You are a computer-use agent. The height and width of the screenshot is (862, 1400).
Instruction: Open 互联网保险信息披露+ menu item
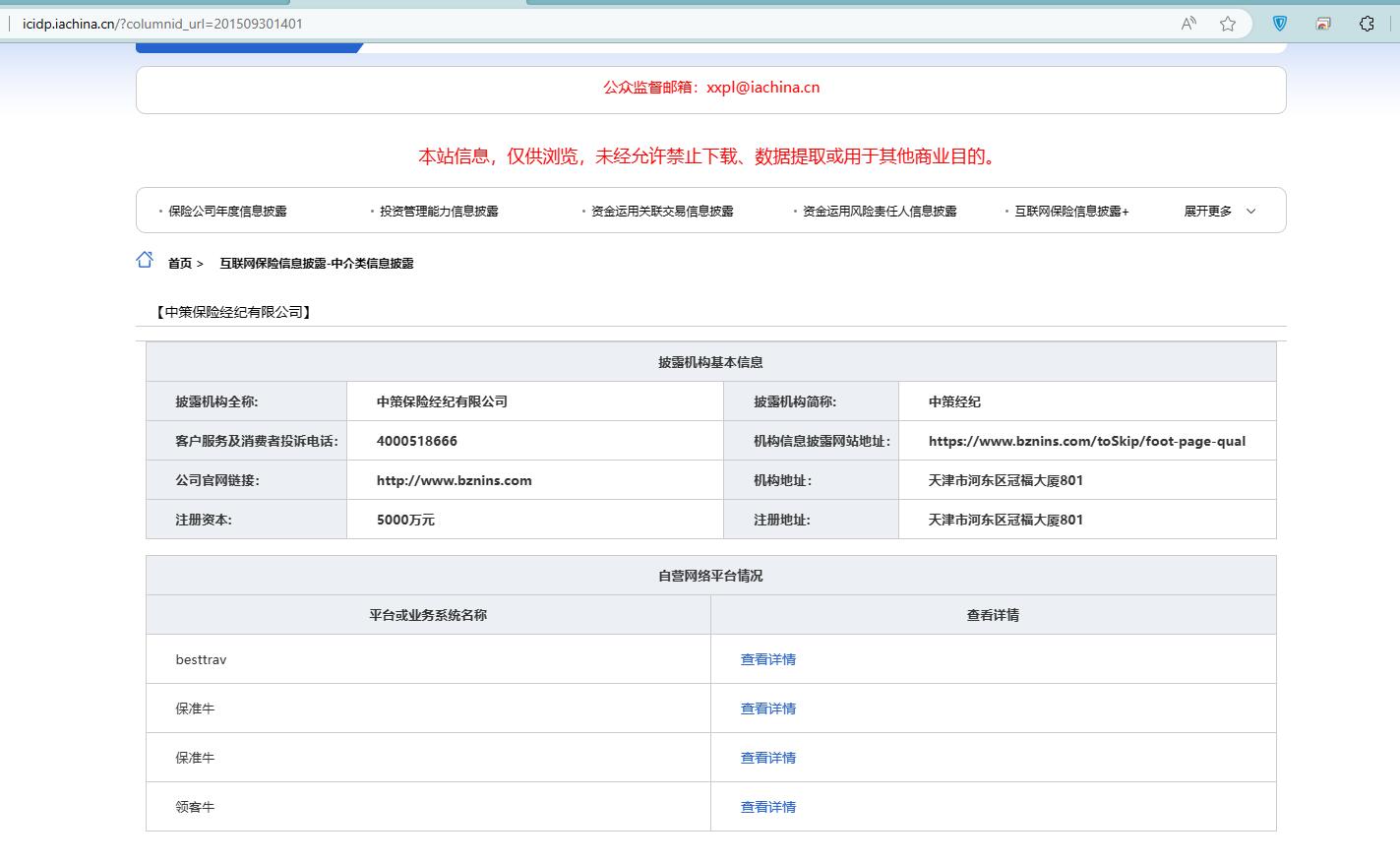tap(1071, 211)
